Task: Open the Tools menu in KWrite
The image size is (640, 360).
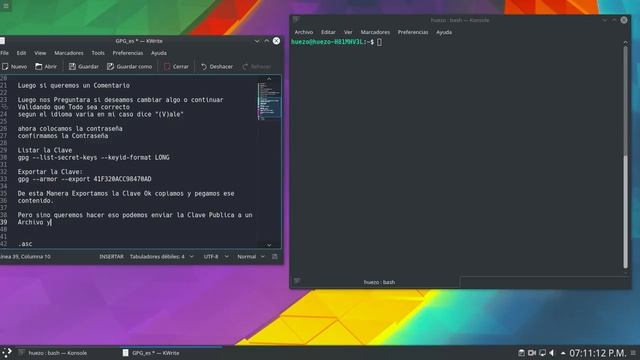Action: (x=98, y=53)
